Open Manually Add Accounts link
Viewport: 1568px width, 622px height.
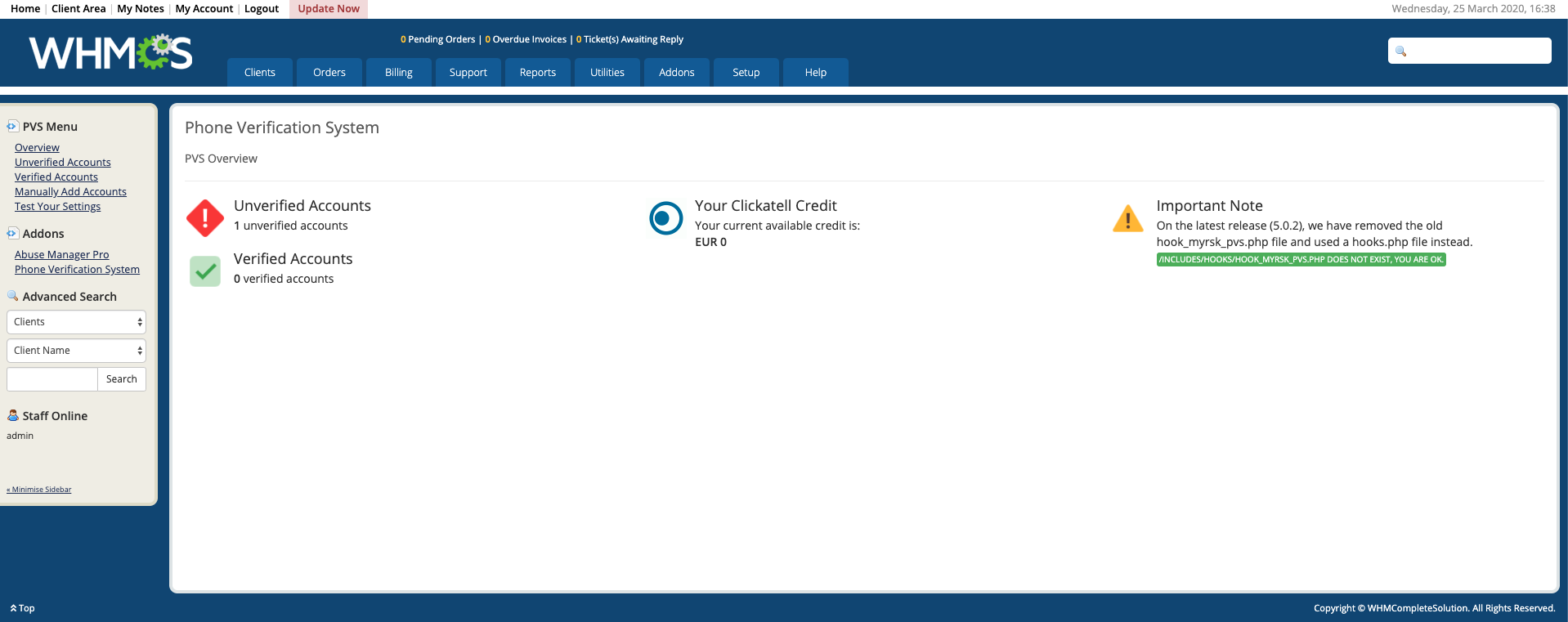[x=70, y=192]
